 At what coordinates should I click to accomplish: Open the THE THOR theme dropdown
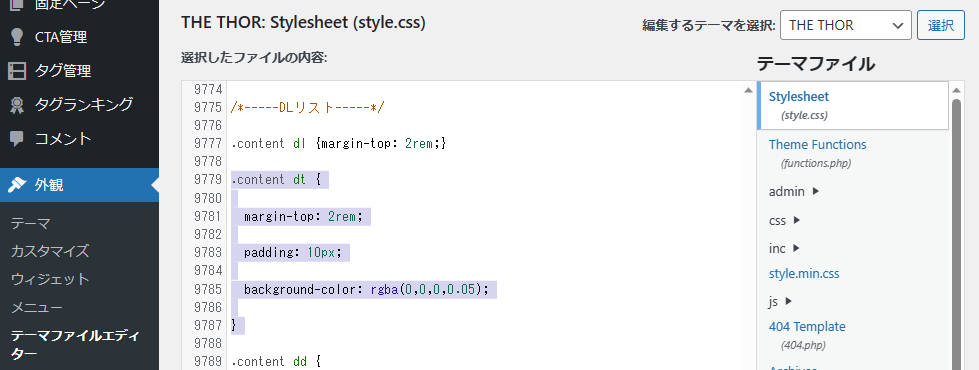pos(846,25)
